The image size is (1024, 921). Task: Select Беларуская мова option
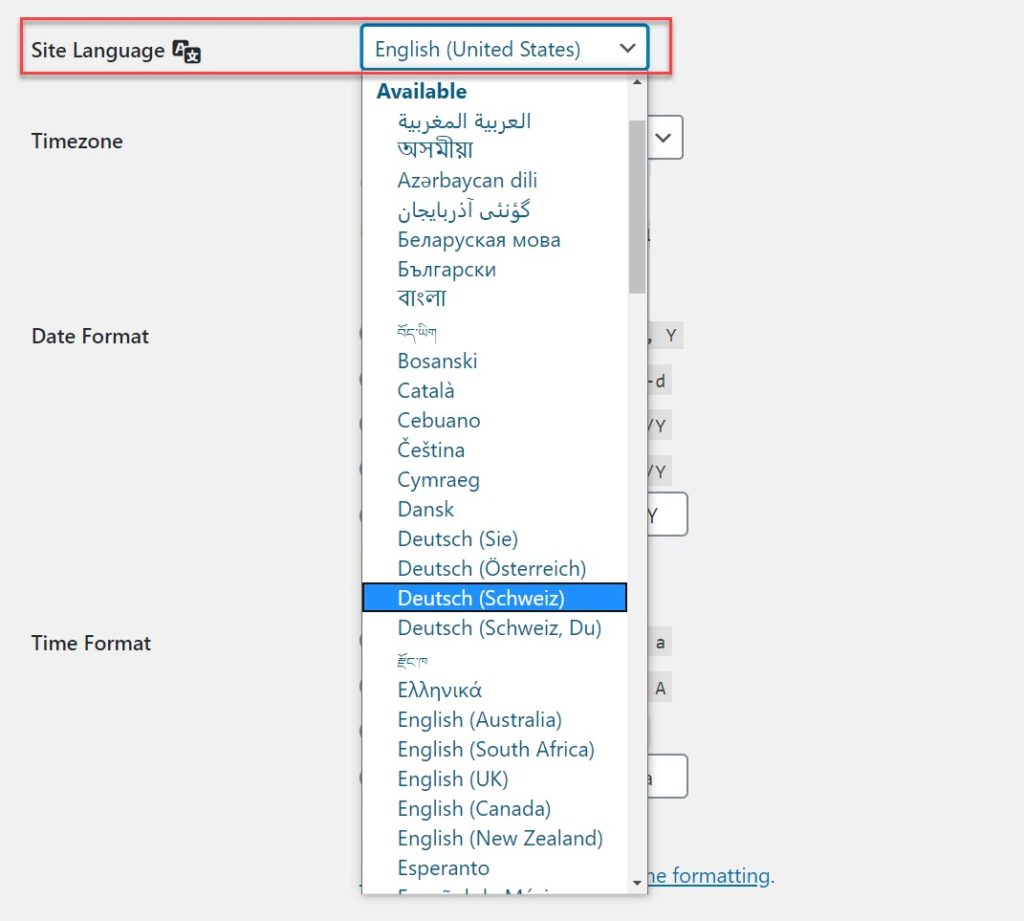478,240
